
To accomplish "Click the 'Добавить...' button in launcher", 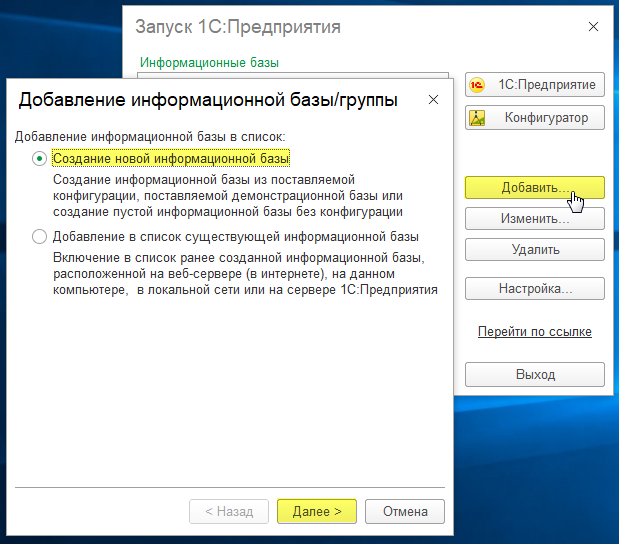I will [x=535, y=188].
